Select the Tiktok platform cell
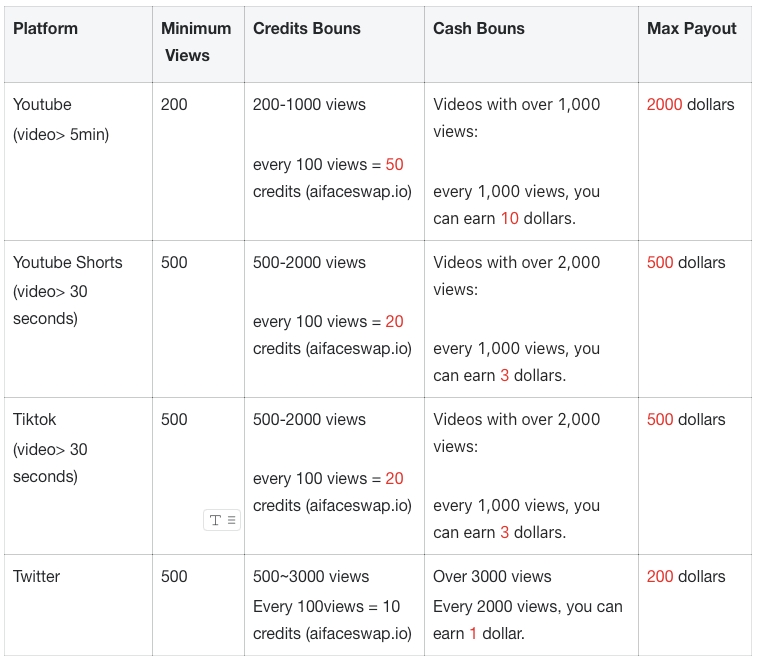Viewport: 758px width, 663px height. (78, 476)
